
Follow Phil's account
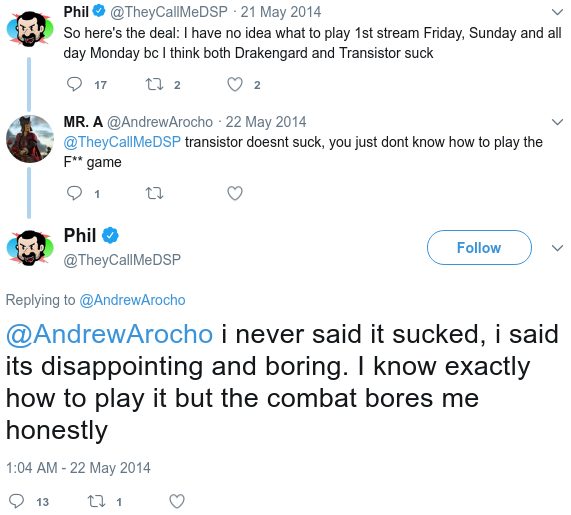(x=479, y=247)
